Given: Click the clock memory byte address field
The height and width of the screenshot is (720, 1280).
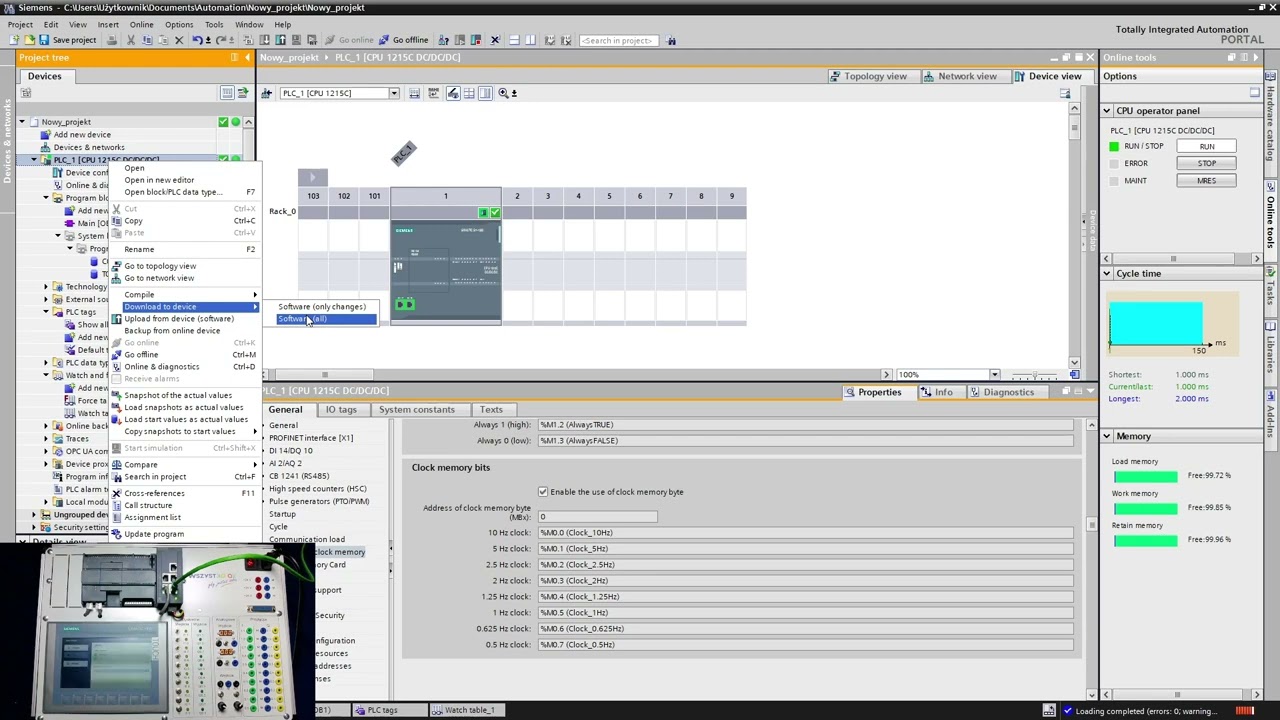Looking at the screenshot, I should coord(598,517).
